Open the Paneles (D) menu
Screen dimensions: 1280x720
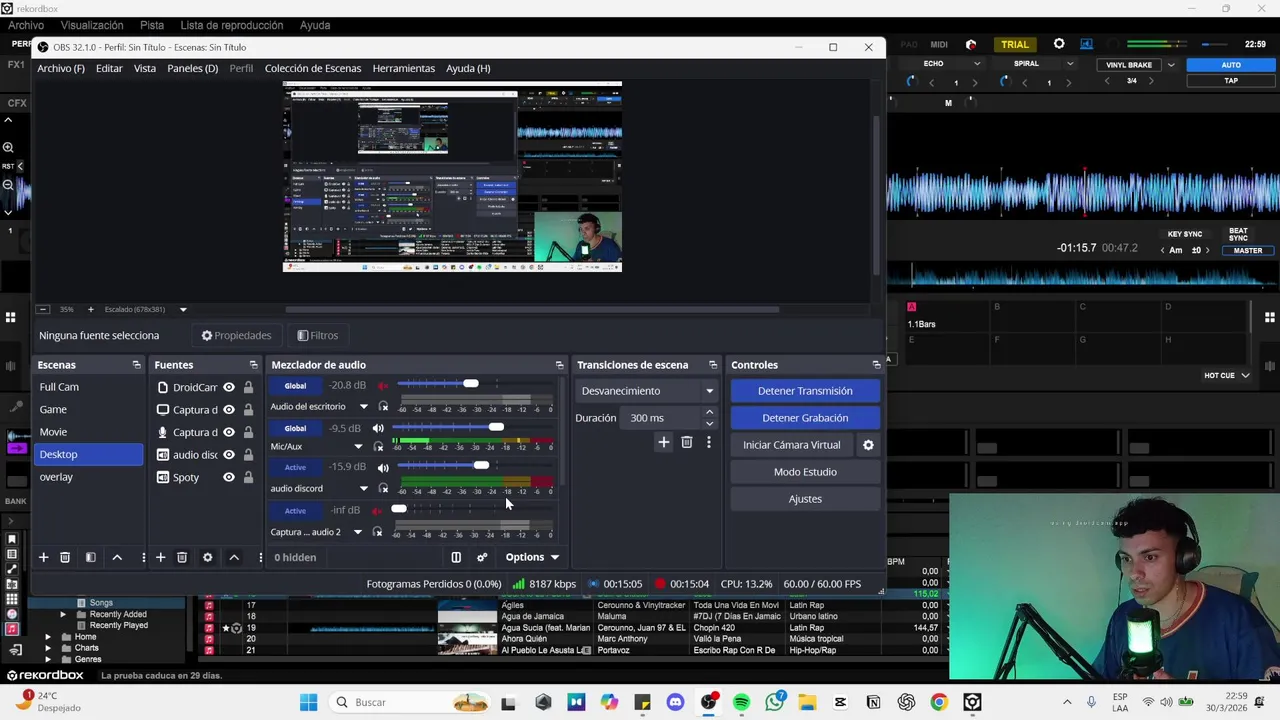pyautogui.click(x=192, y=68)
